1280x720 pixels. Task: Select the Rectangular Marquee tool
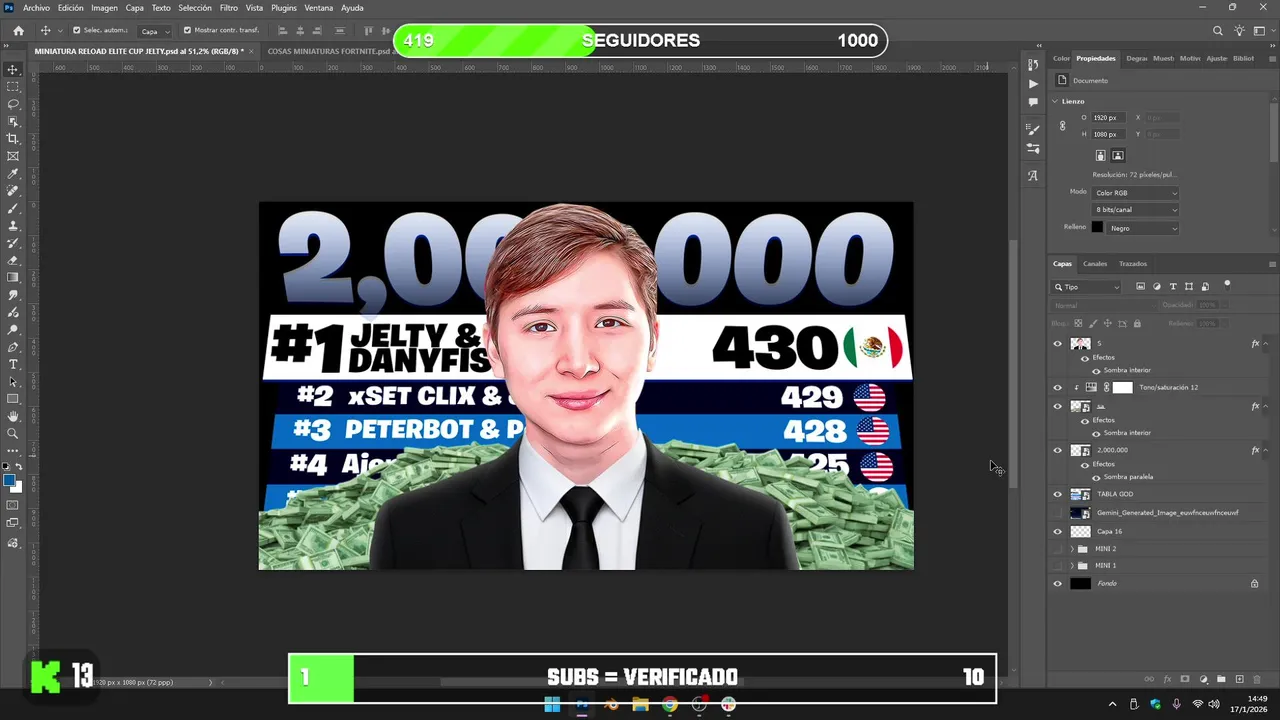pyautogui.click(x=13, y=87)
